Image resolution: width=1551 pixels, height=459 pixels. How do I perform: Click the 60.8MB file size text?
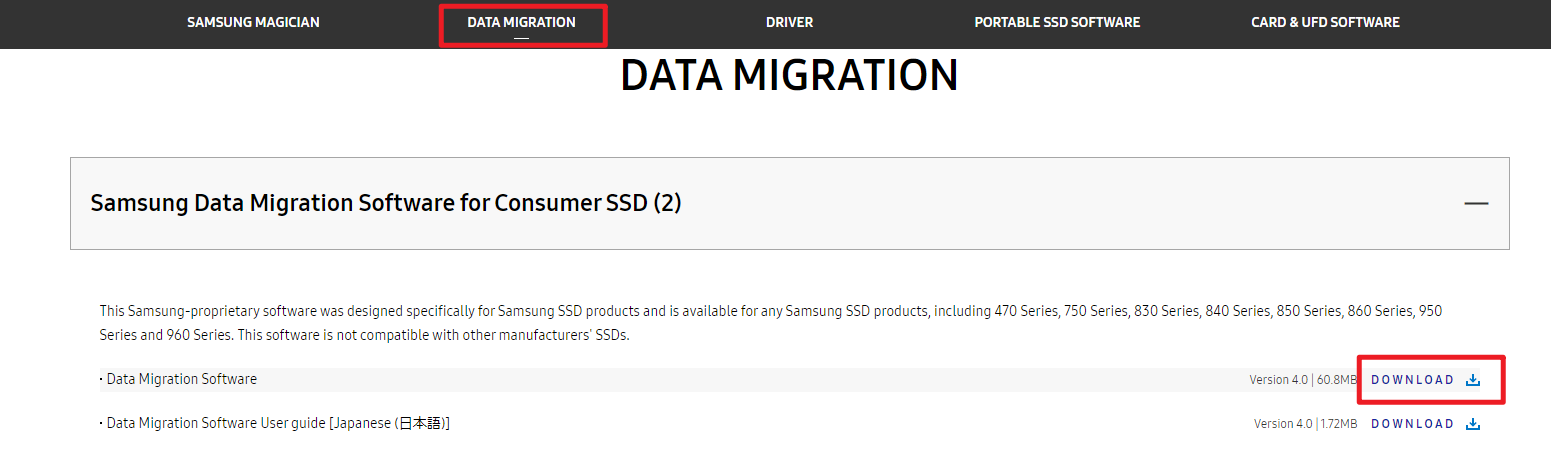pyautogui.click(x=1335, y=380)
